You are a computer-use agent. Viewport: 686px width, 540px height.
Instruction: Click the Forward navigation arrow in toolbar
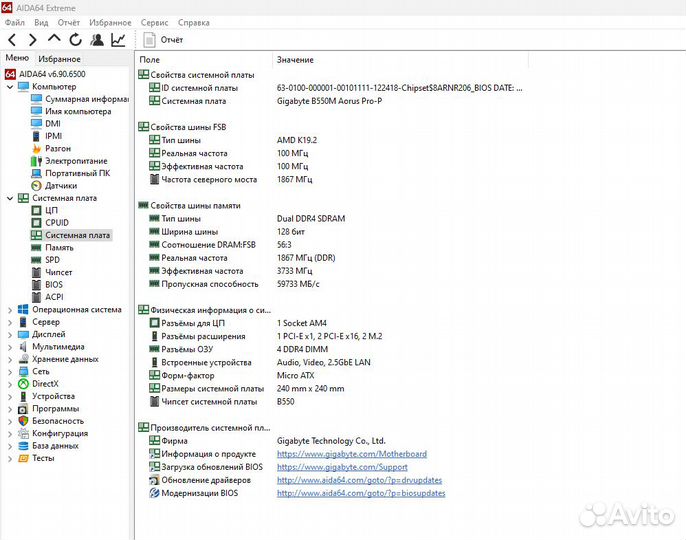pyautogui.click(x=32, y=40)
